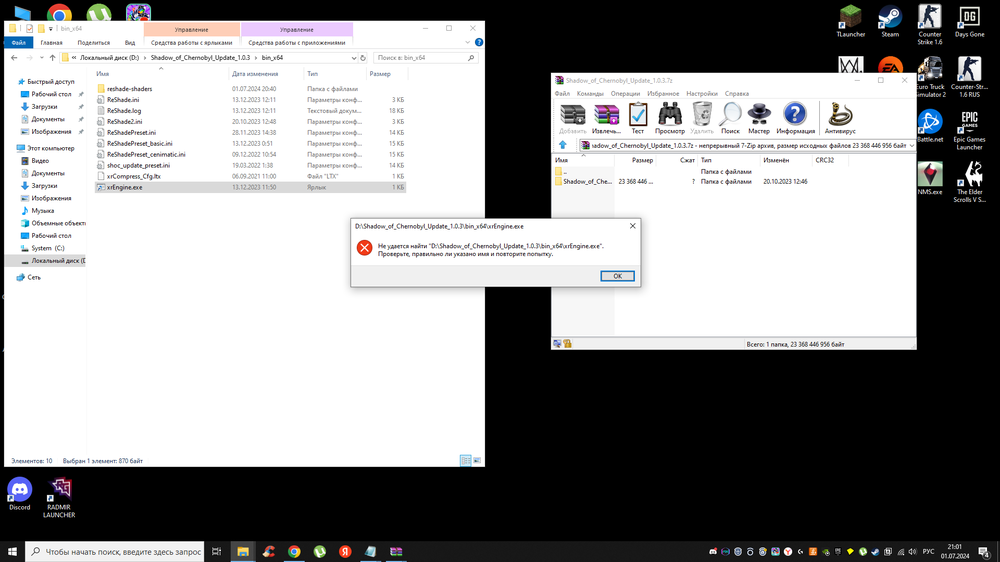The image size is (1000, 562).
Task: Click the WinRAR taskbar button
Action: click(396, 551)
